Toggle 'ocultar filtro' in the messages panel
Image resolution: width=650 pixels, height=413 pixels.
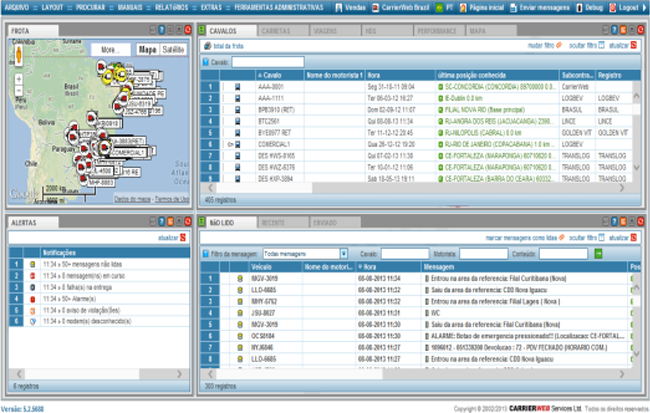click(x=587, y=237)
